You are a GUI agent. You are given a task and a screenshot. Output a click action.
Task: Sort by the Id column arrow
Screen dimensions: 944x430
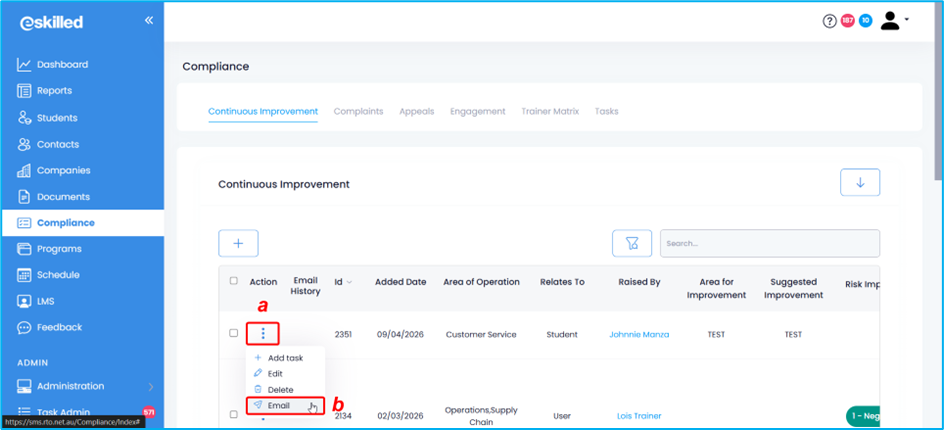tap(349, 283)
